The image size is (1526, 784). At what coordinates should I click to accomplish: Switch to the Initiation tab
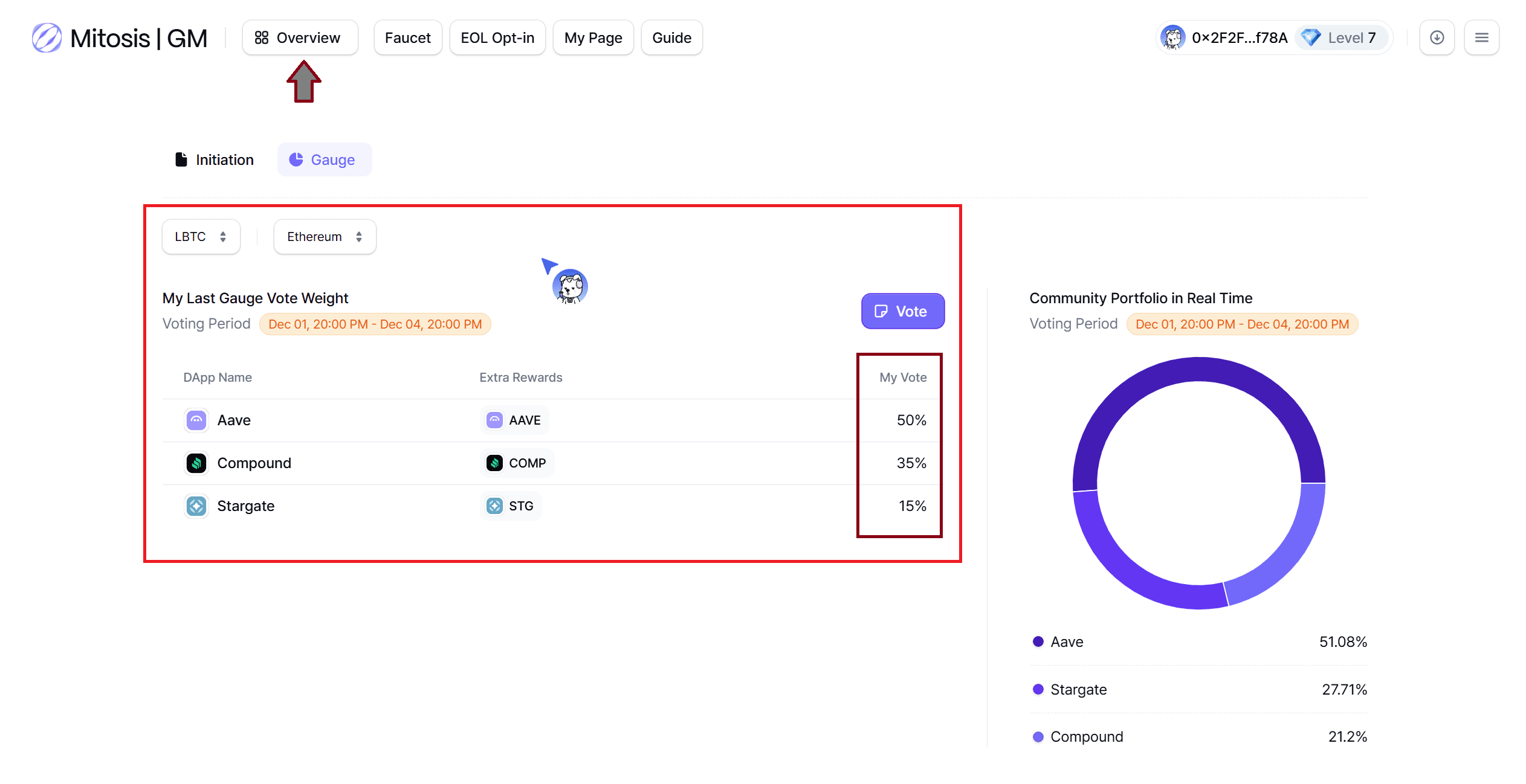click(215, 159)
